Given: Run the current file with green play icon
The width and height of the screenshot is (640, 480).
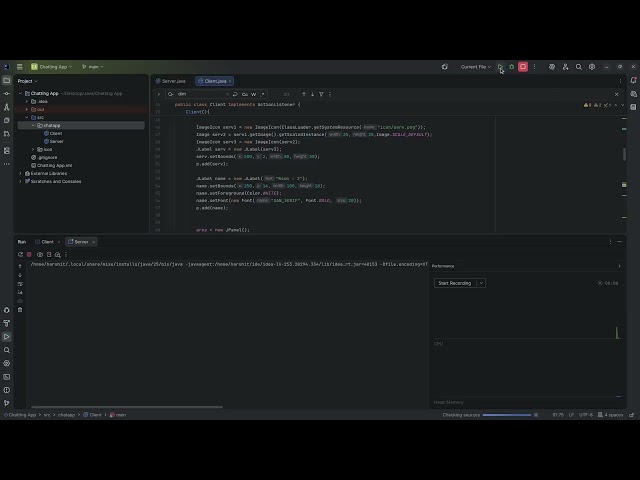Looking at the screenshot, I should (x=500, y=67).
